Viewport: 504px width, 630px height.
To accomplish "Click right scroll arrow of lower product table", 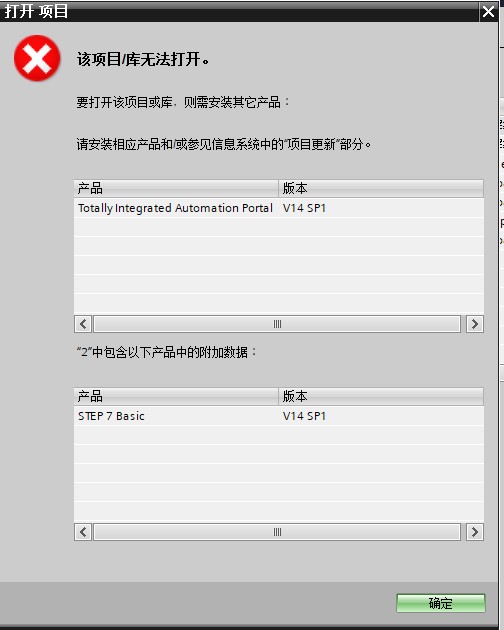I will click(475, 532).
